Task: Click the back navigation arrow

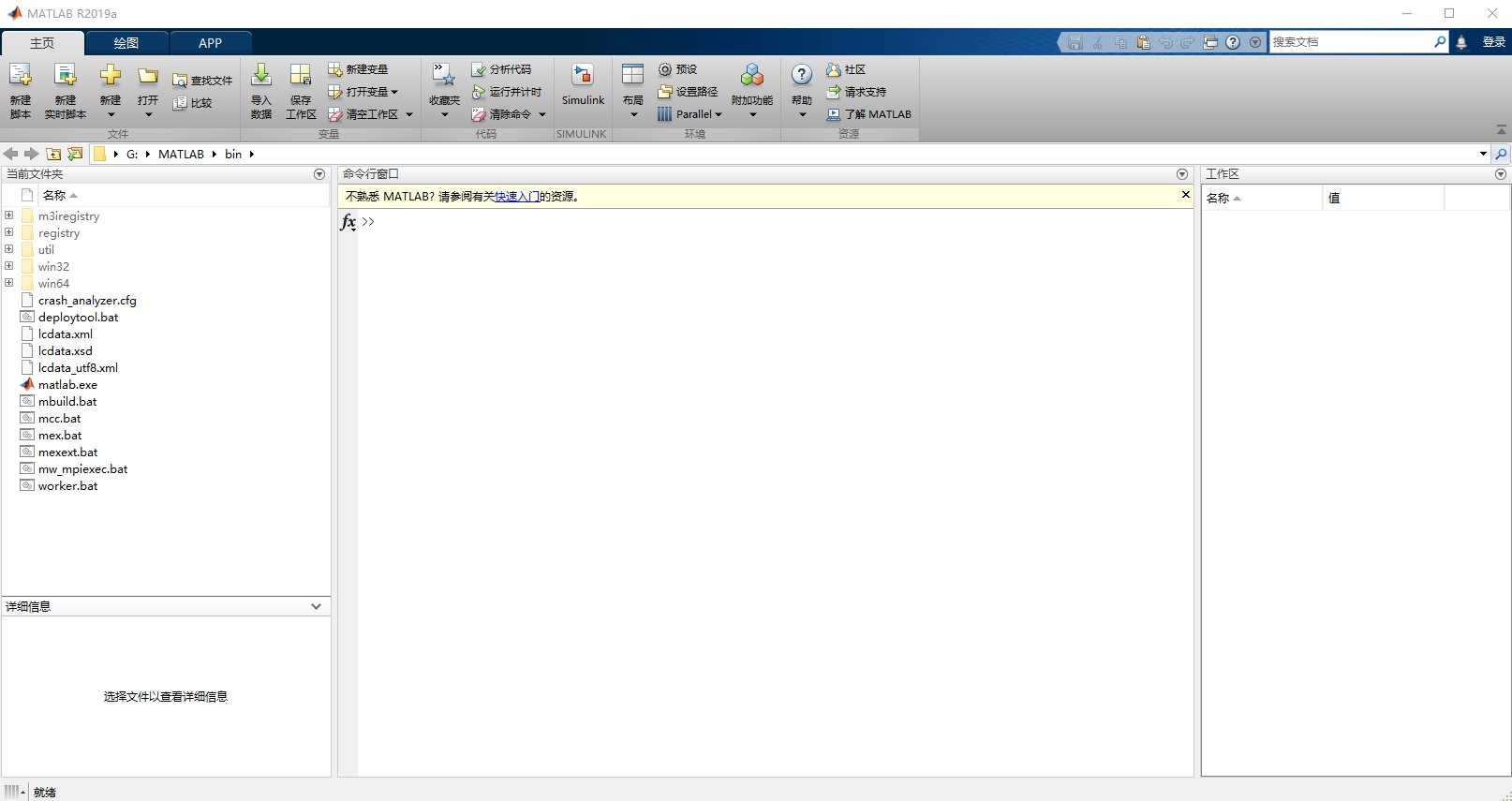Action: point(11,154)
